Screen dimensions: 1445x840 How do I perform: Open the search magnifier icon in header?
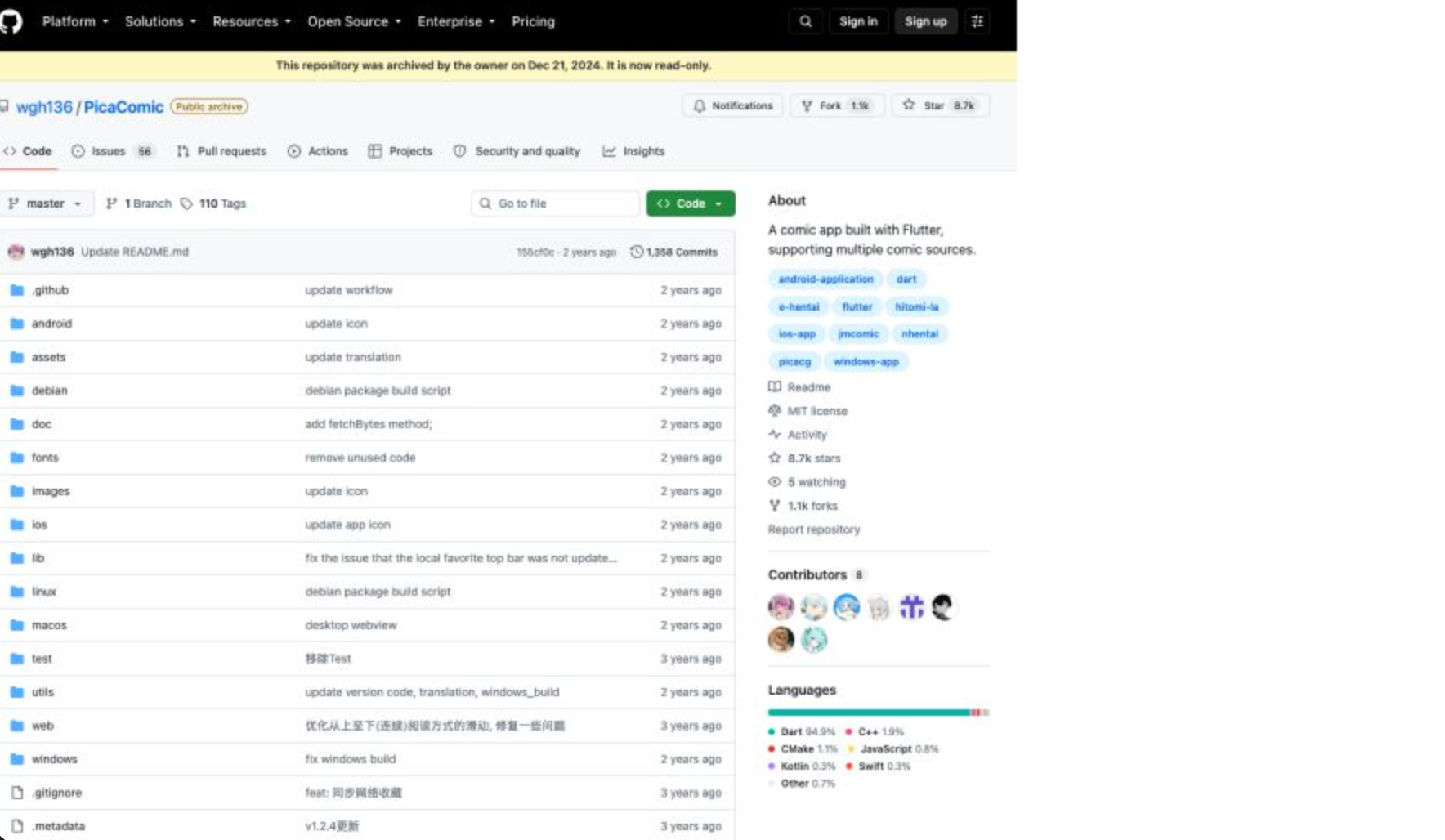coord(806,21)
